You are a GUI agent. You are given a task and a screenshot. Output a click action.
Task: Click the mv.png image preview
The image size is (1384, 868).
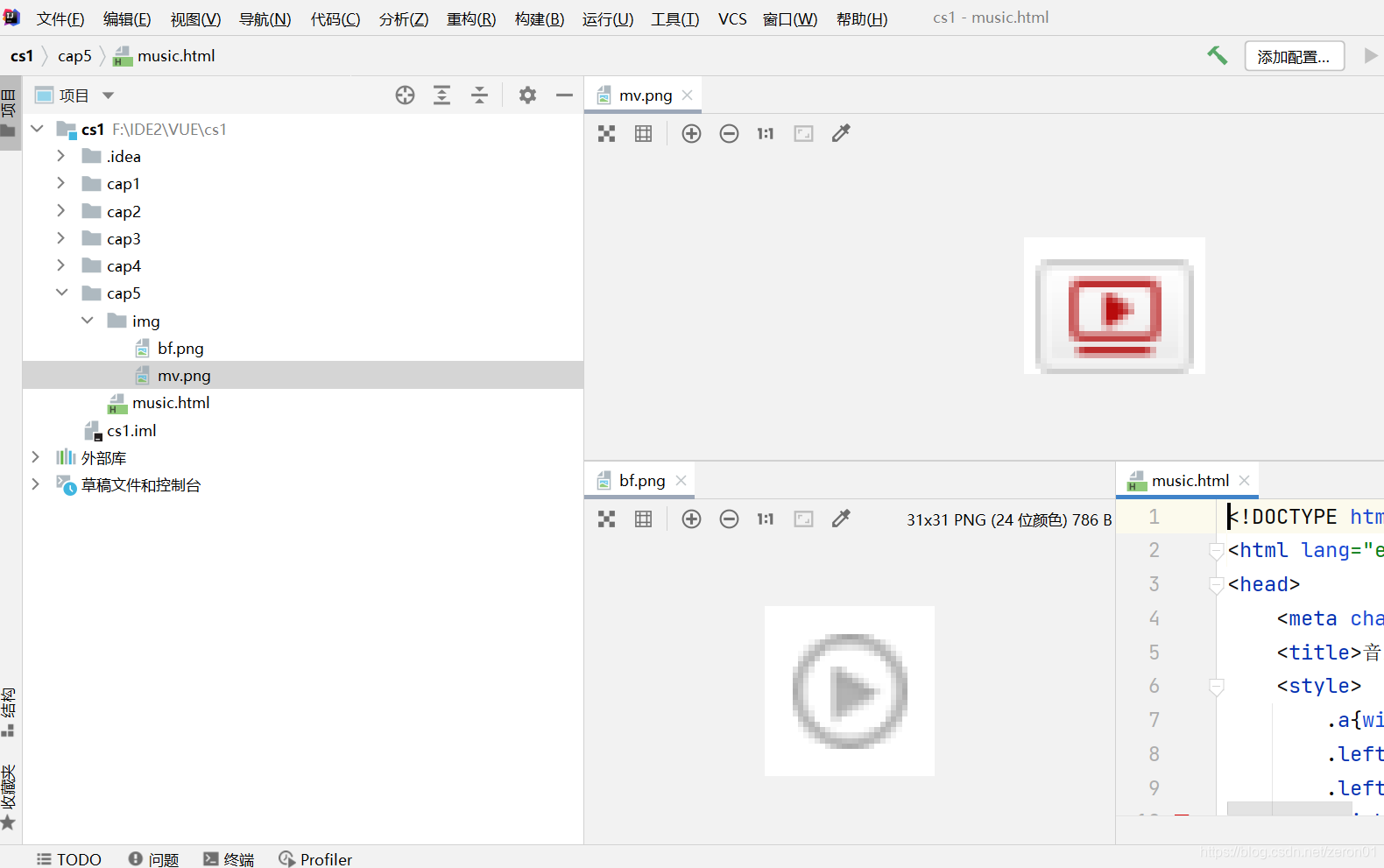1114,306
